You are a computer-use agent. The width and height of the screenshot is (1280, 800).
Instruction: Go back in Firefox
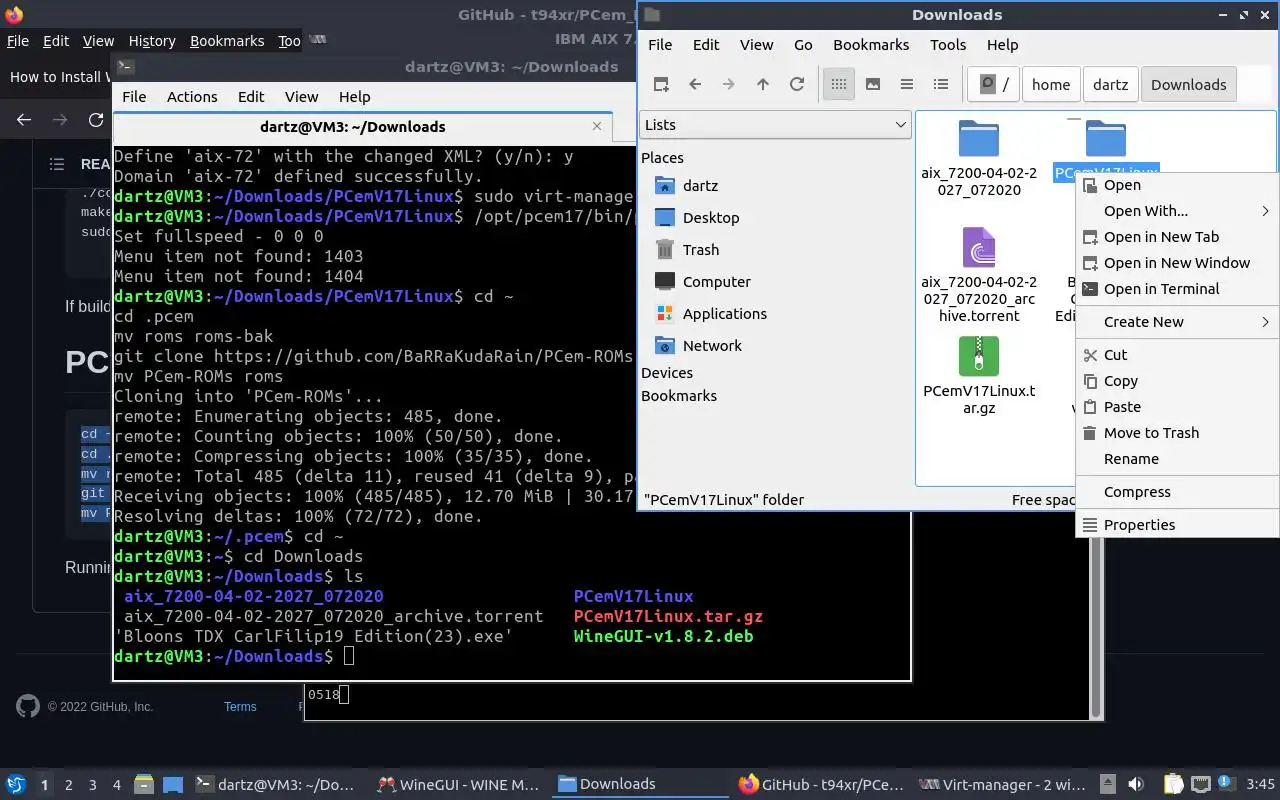tap(24, 120)
